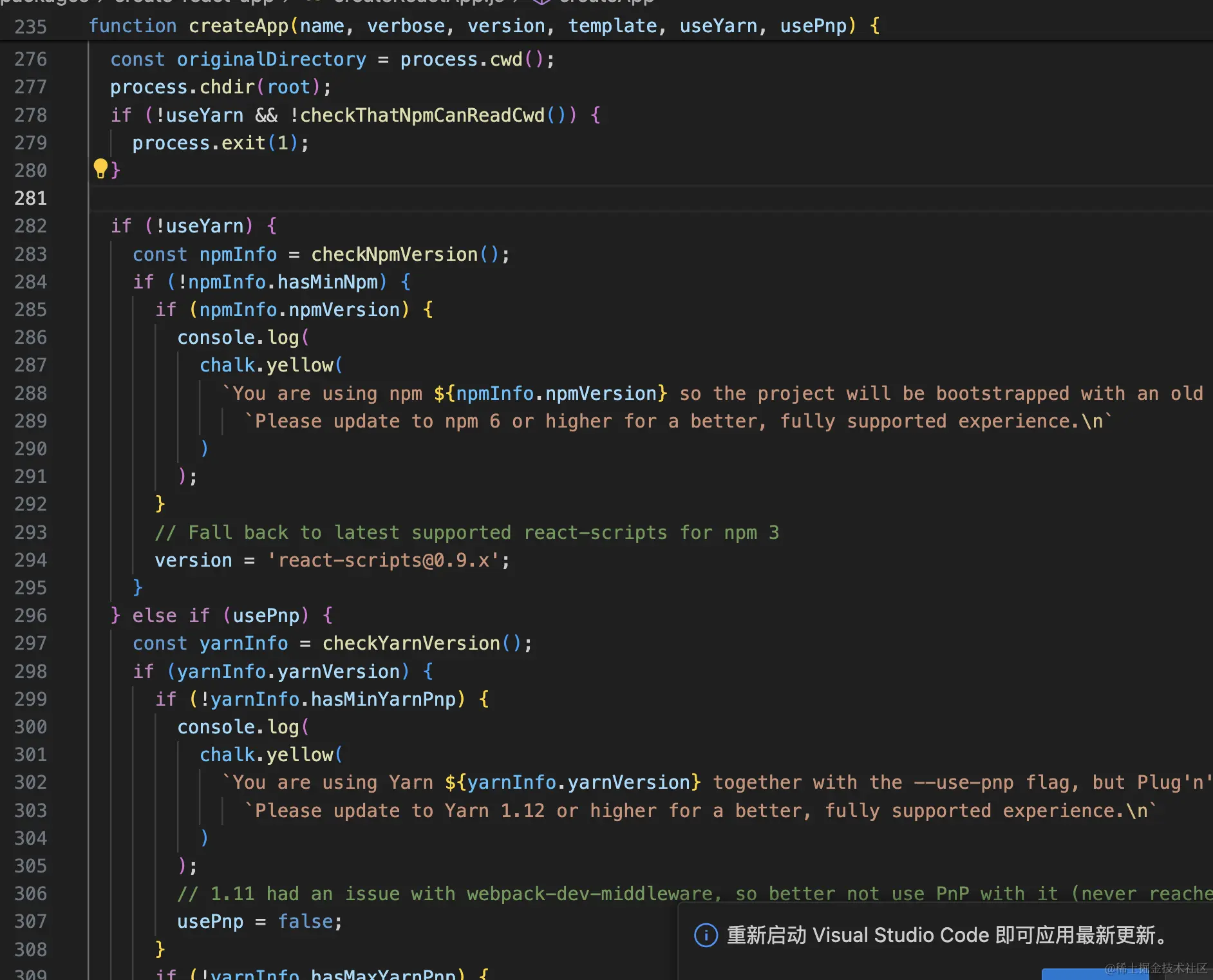Click line number 299 in the gutter
Image resolution: width=1213 pixels, height=980 pixels.
[31, 699]
